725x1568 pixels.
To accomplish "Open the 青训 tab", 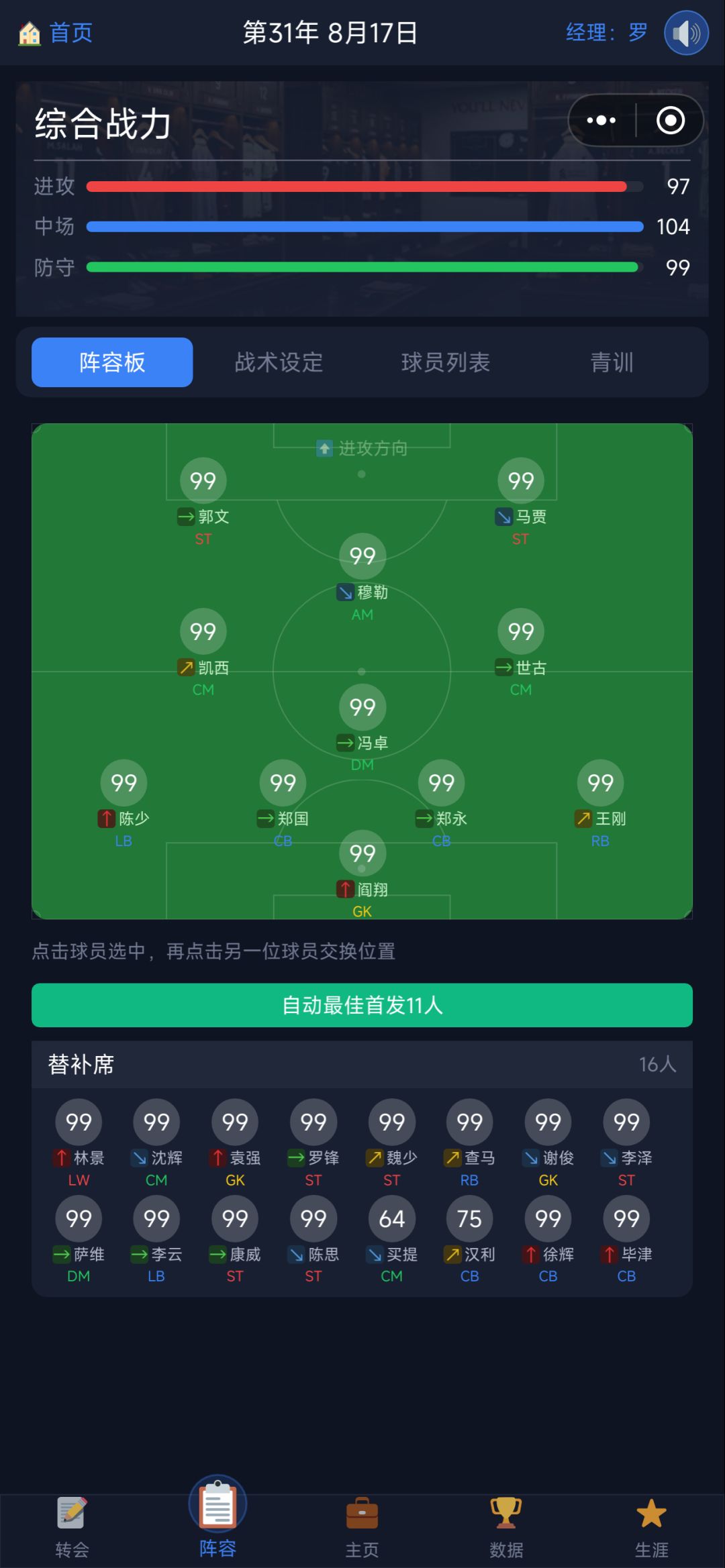I will 612,362.
